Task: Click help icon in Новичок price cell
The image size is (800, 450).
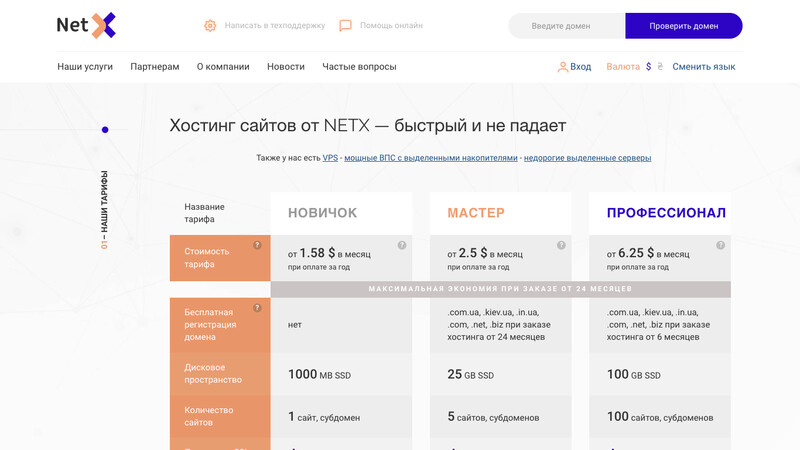Action: click(402, 245)
